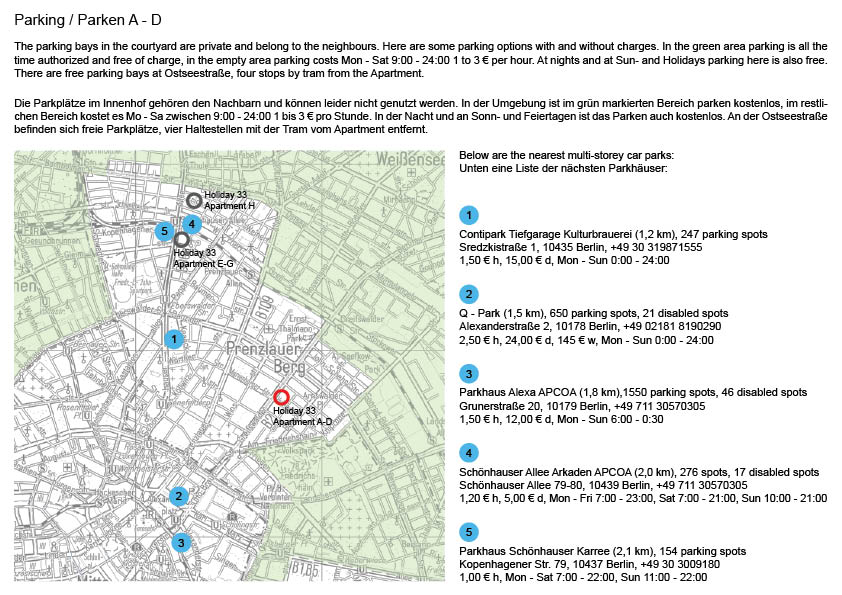The width and height of the screenshot is (842, 595).
Task: Click the "Q - Park (1,5 km)" line
Action: [x=594, y=313]
